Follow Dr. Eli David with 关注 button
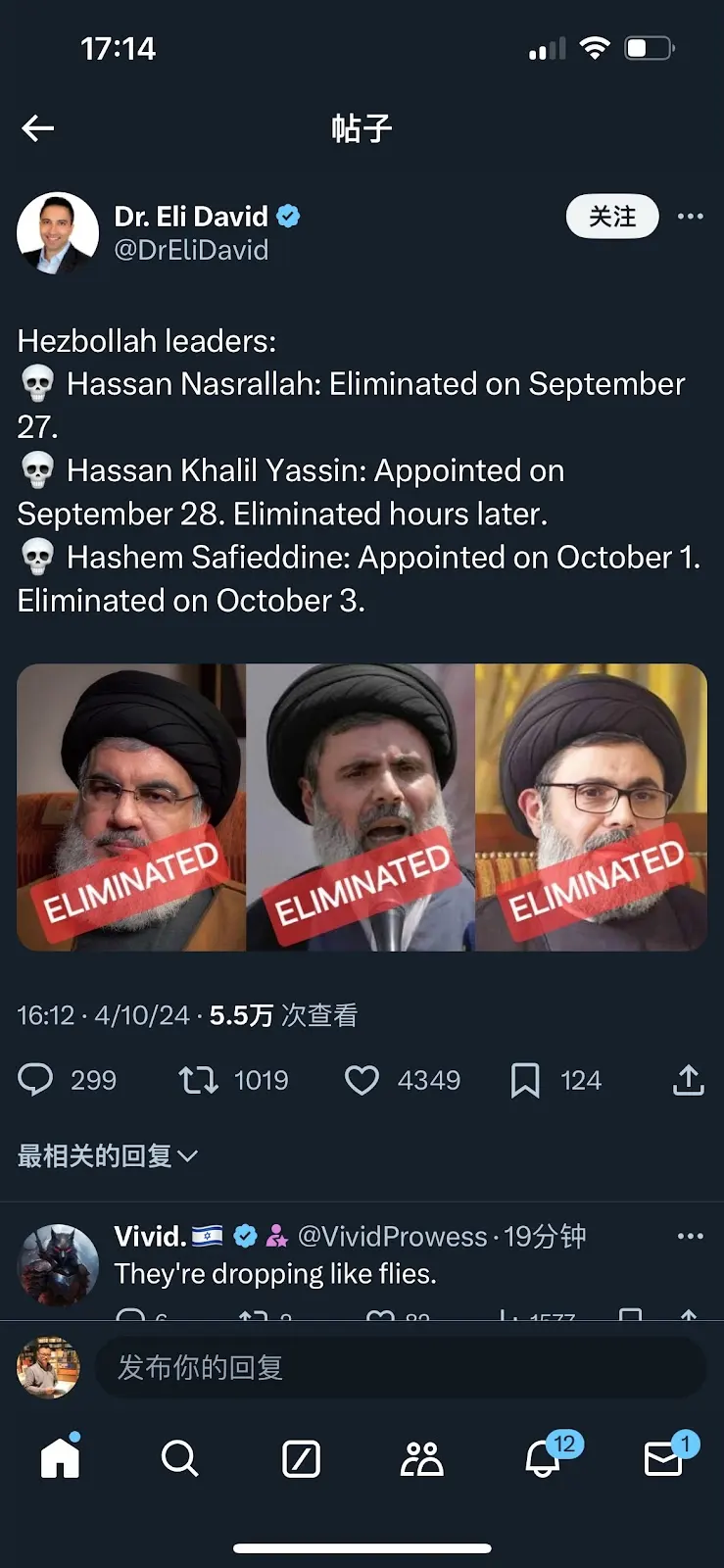 point(612,217)
